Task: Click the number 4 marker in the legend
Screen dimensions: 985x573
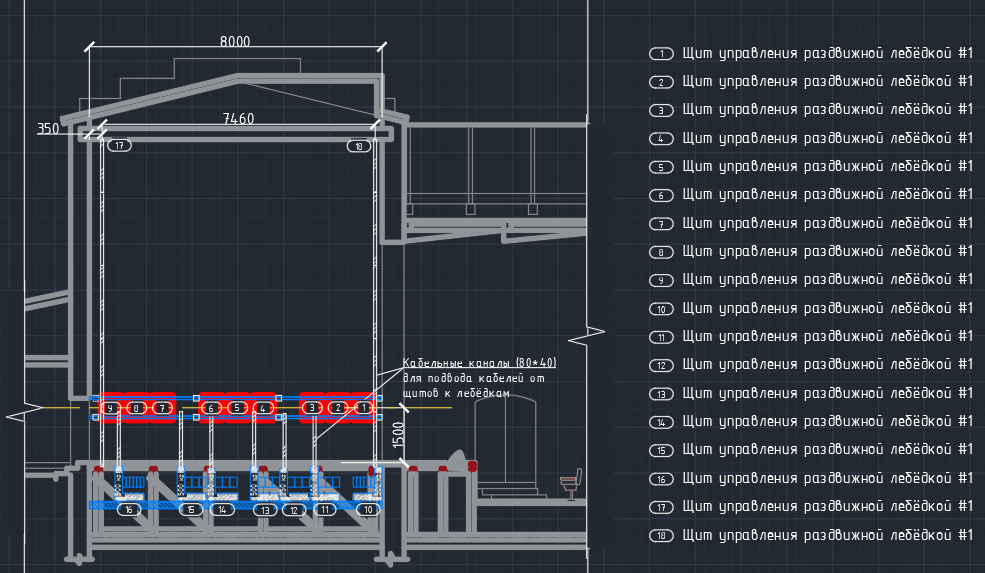Action: (661, 138)
